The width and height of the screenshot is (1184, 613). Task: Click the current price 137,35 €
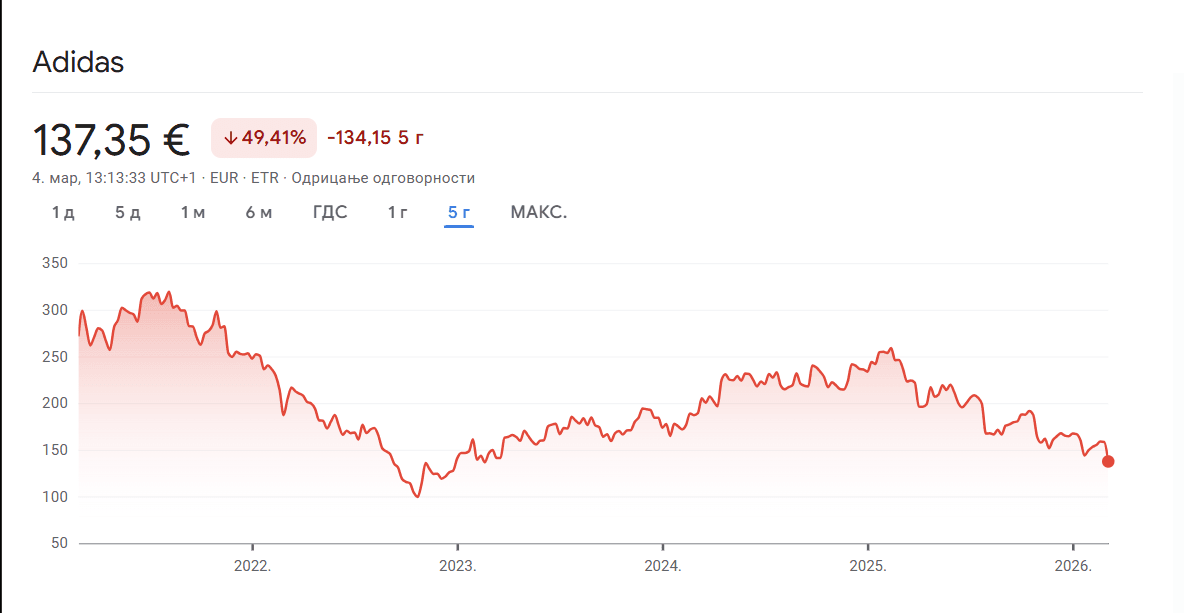click(x=112, y=139)
